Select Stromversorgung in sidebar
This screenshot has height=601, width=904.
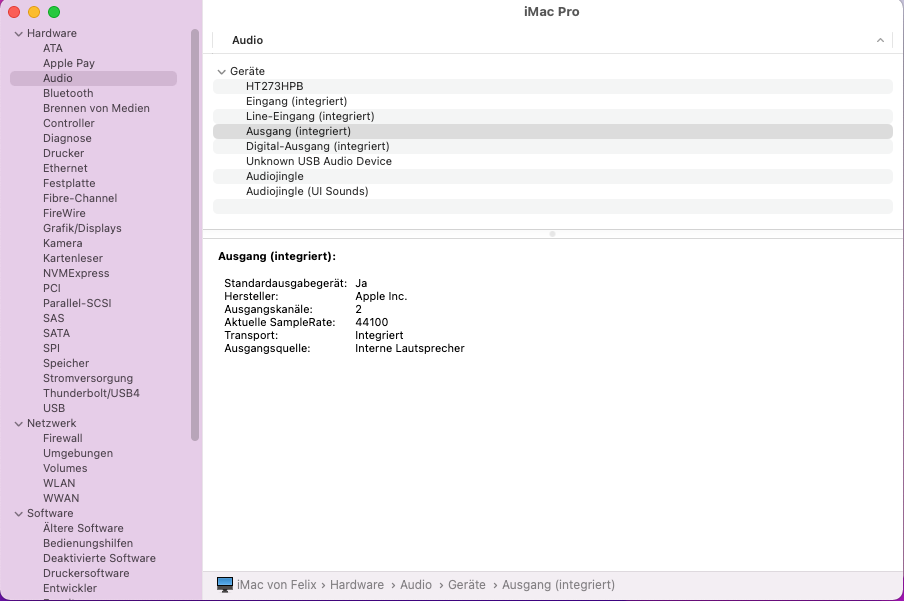point(88,378)
